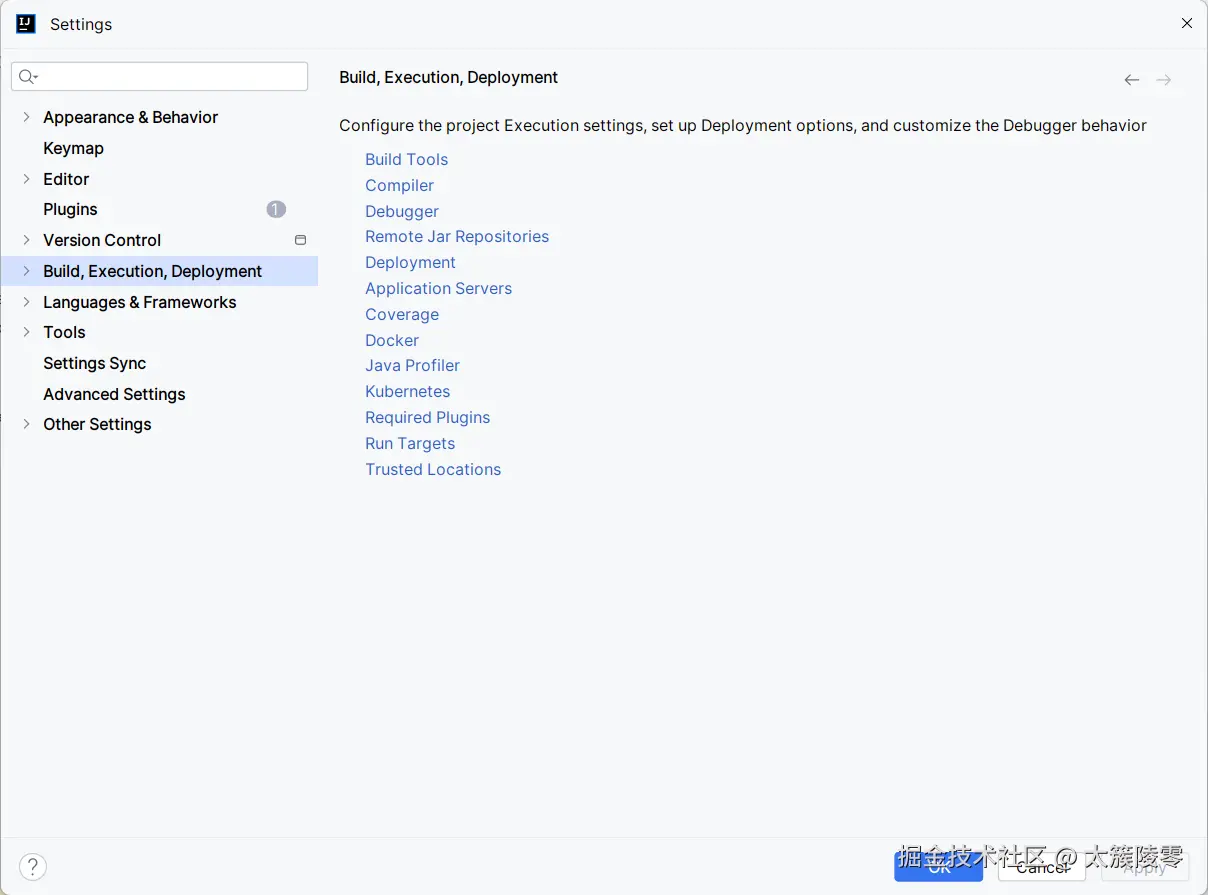Expand Languages & Frameworks tree node
Image resolution: width=1208 pixels, height=895 pixels.
pos(26,302)
